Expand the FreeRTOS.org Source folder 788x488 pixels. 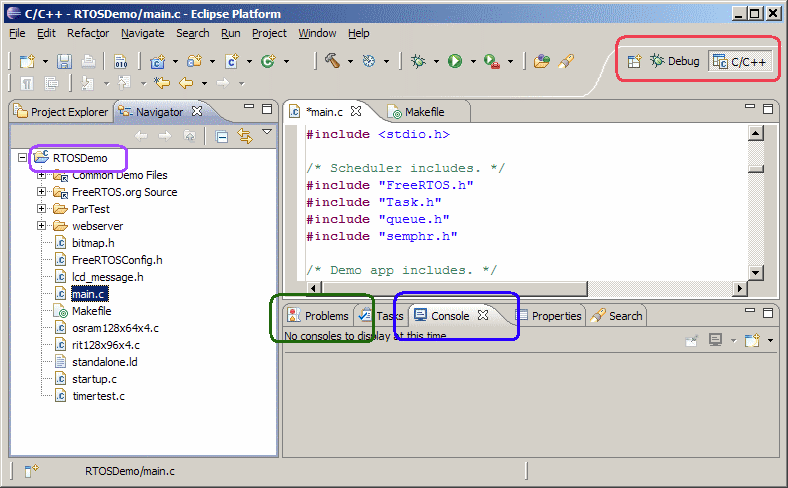point(42,191)
